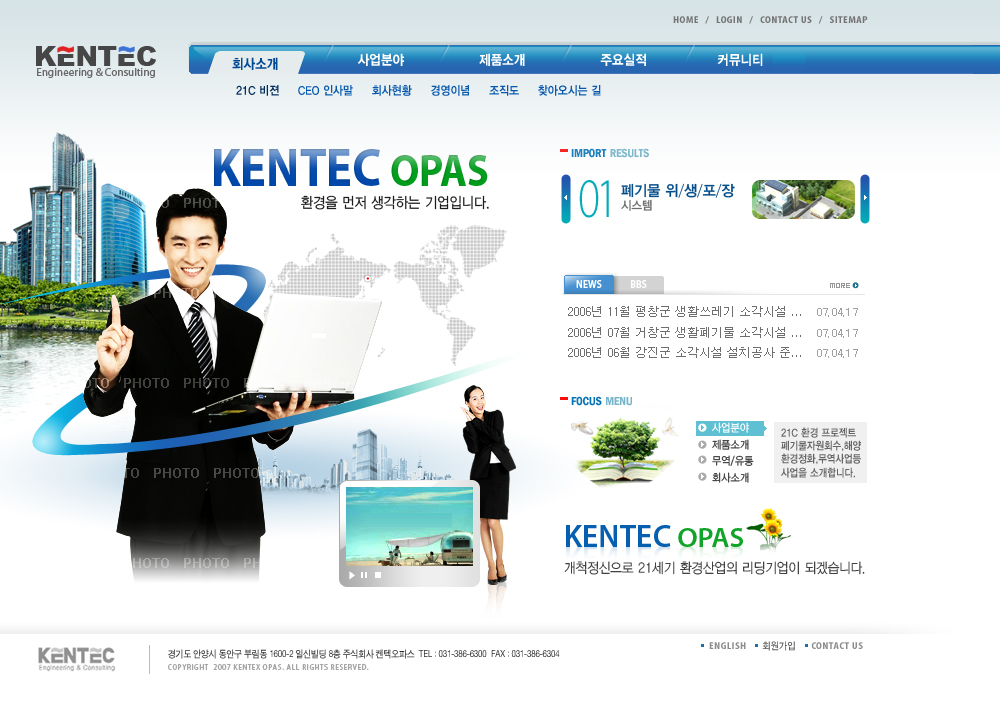The image size is (1000, 724).
Task: Select the CEO 인사말 submenu item
Action: click(325, 91)
